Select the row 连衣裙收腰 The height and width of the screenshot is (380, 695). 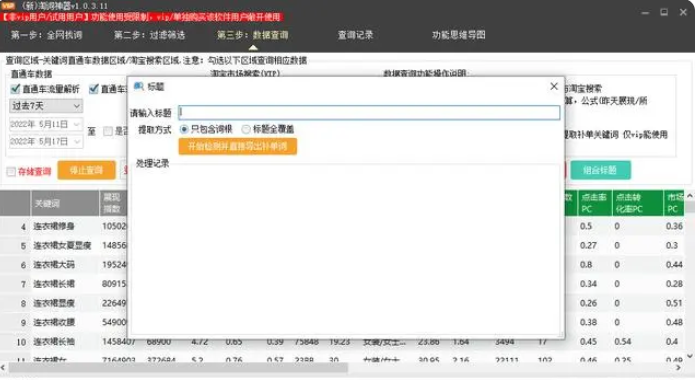point(54,322)
